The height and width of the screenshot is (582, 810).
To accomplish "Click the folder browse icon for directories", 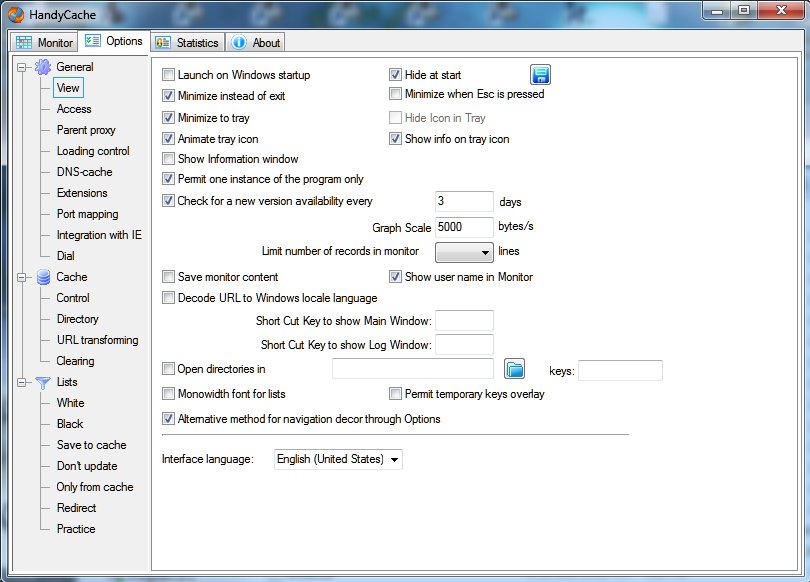I will [514, 369].
